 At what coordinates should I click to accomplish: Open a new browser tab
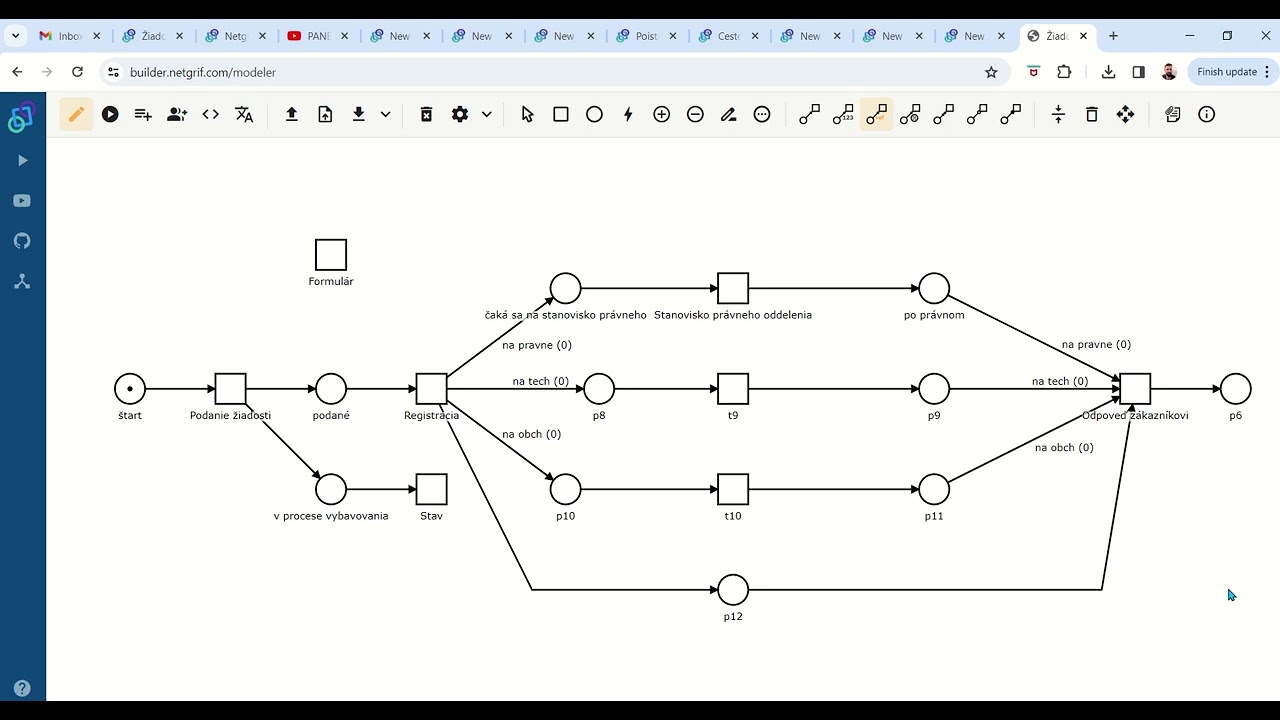[1113, 36]
